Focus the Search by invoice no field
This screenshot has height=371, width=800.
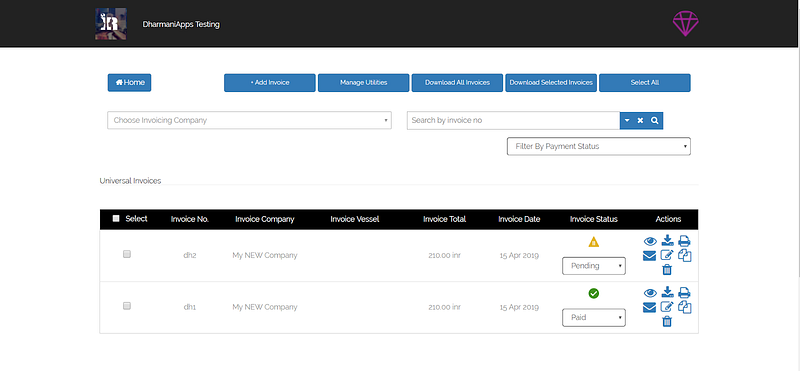point(513,120)
